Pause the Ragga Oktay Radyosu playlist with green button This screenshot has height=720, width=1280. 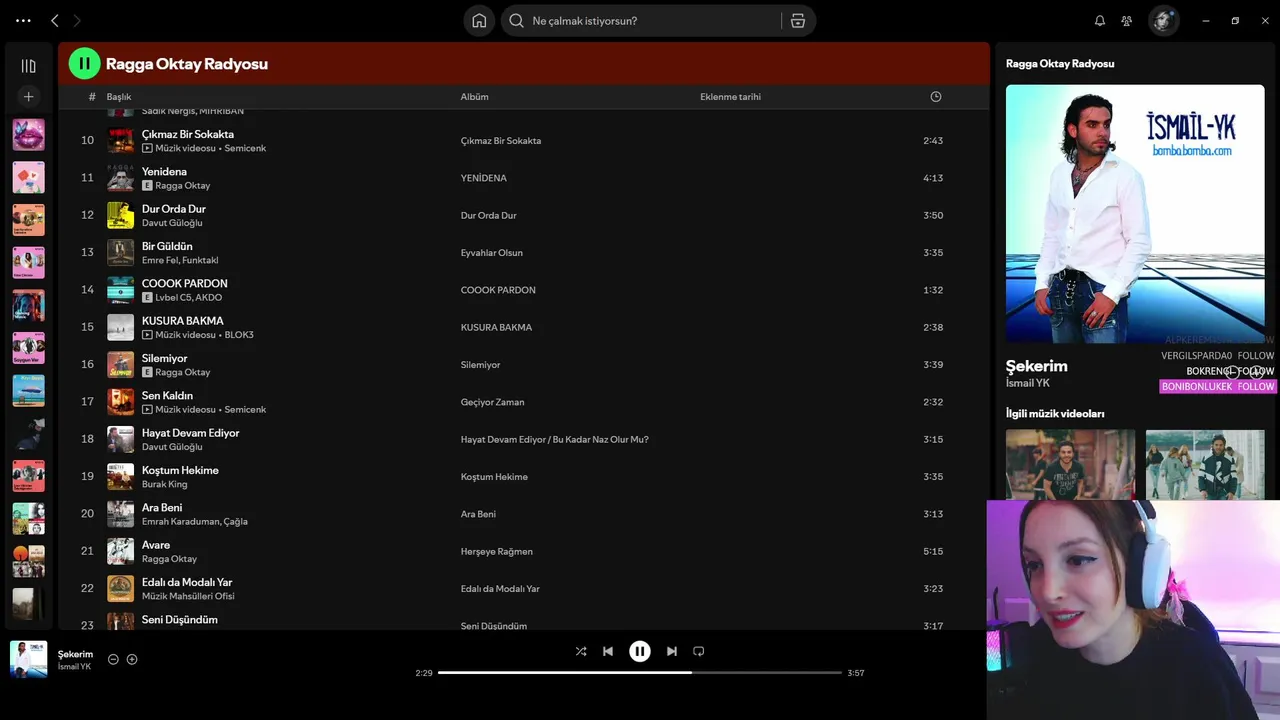(84, 63)
